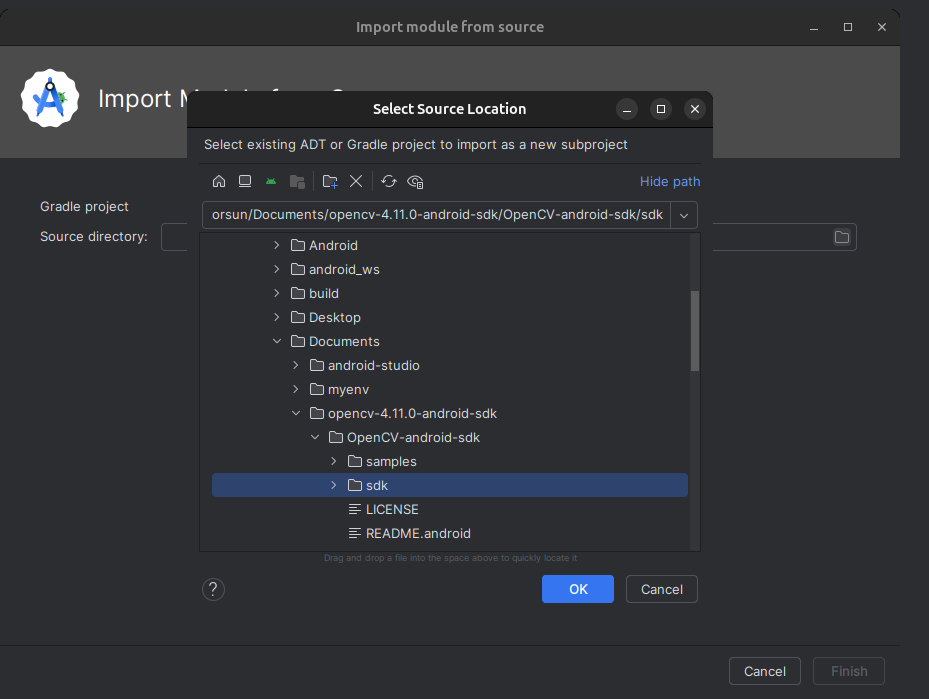
Task: Collapse the Documents folder
Action: [x=277, y=341]
